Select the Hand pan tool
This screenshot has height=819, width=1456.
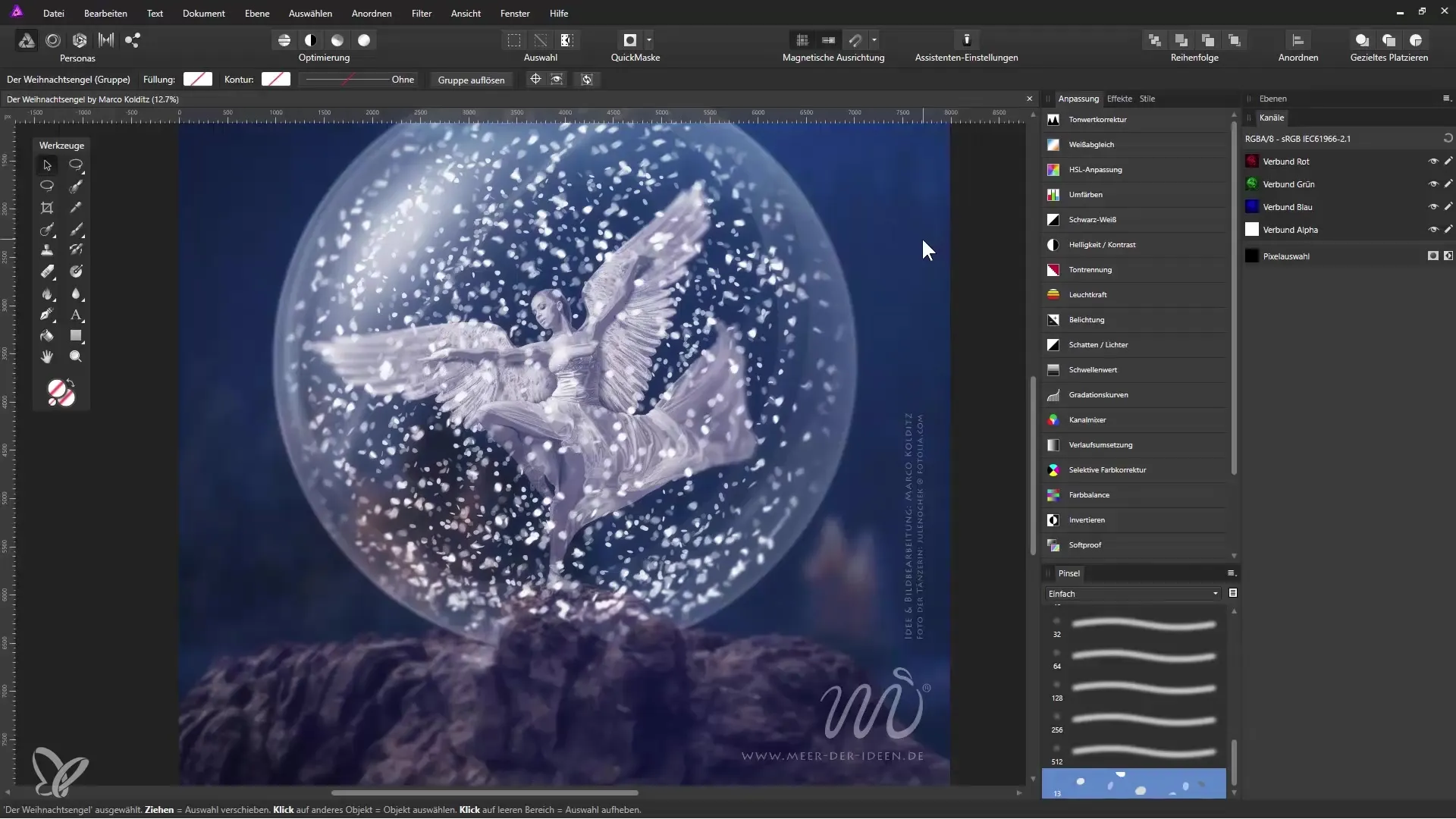tap(47, 356)
